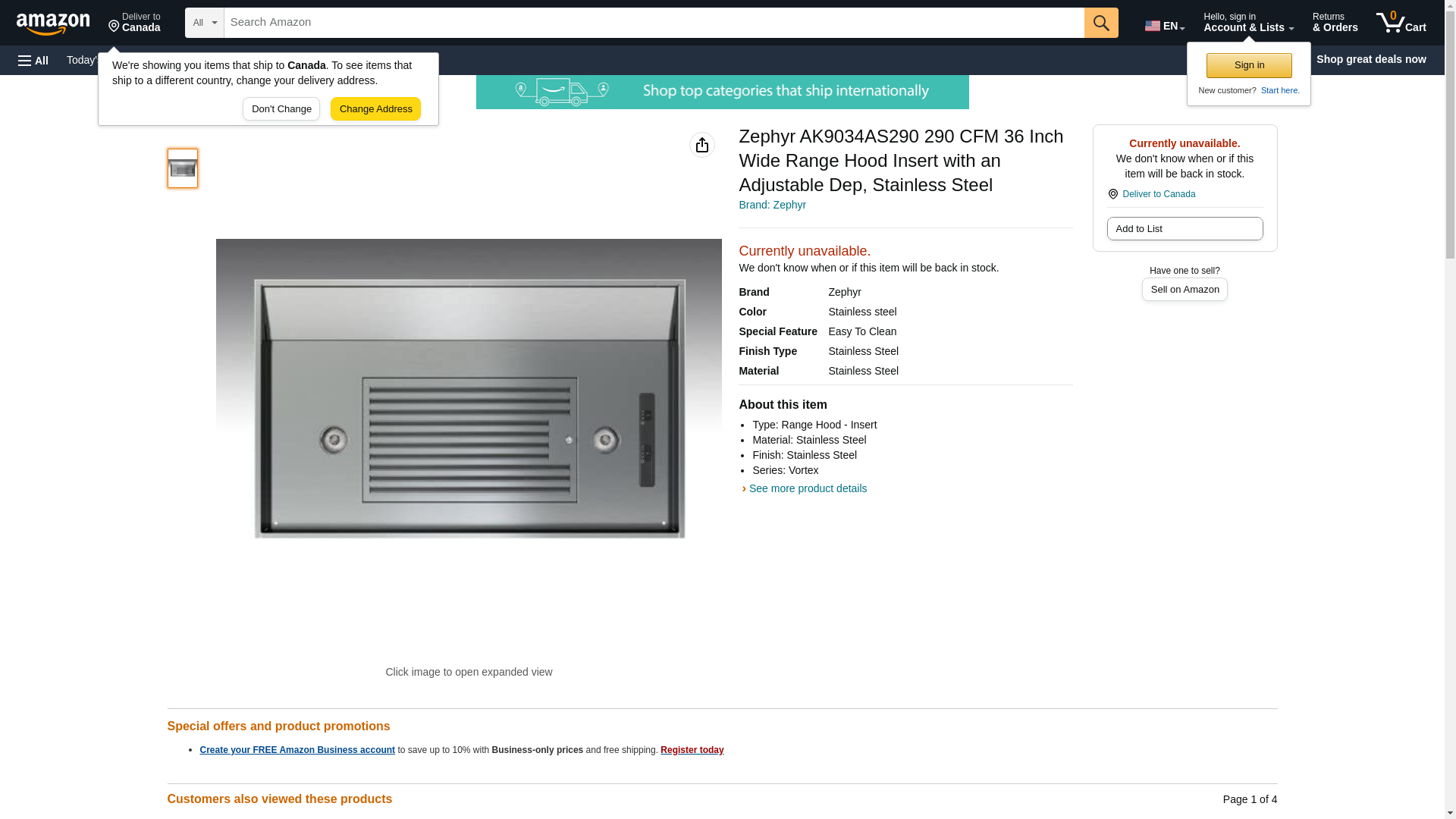Open See more product details
The height and width of the screenshot is (819, 1456).
pyautogui.click(x=808, y=488)
